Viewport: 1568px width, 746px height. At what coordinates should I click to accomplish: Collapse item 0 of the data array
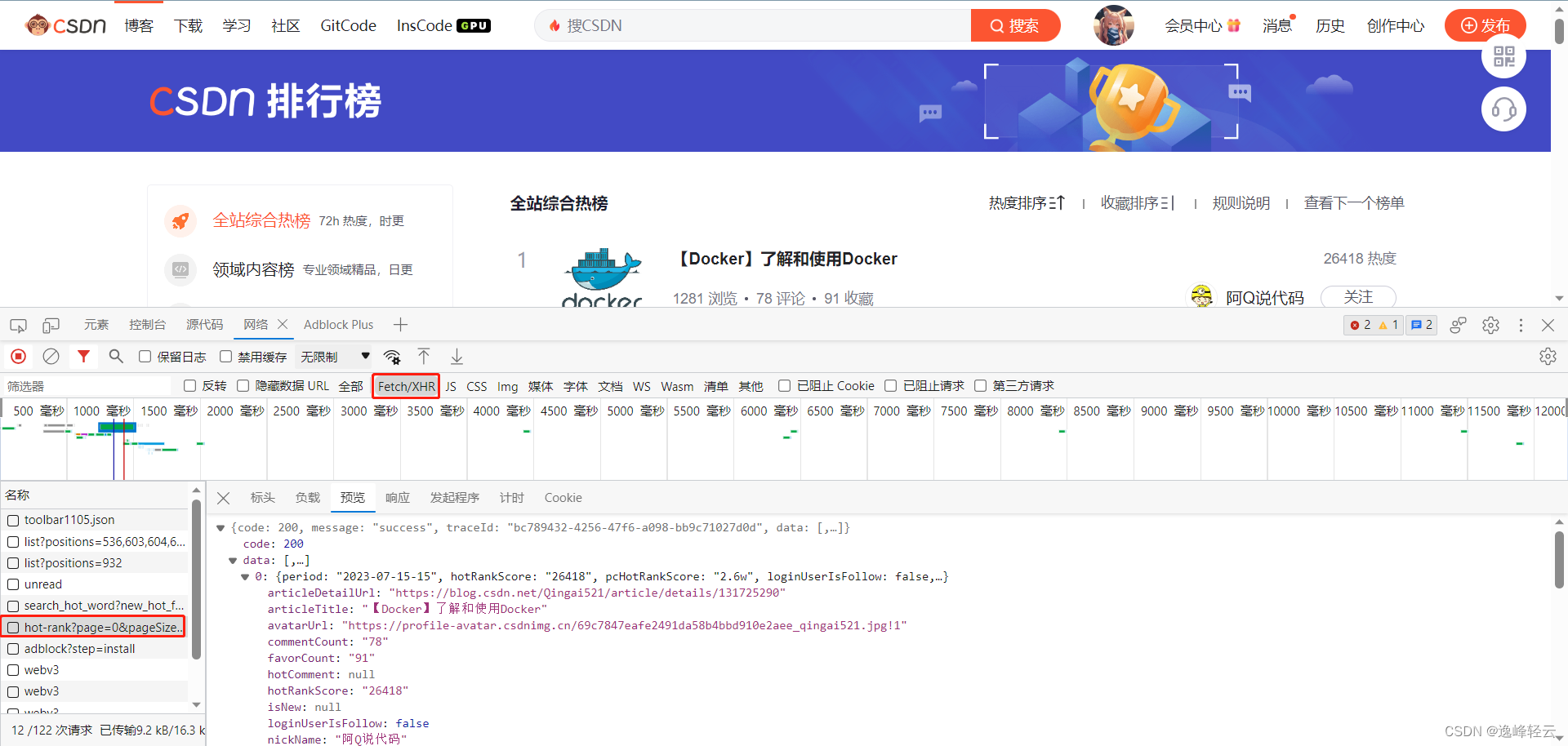tap(245, 577)
